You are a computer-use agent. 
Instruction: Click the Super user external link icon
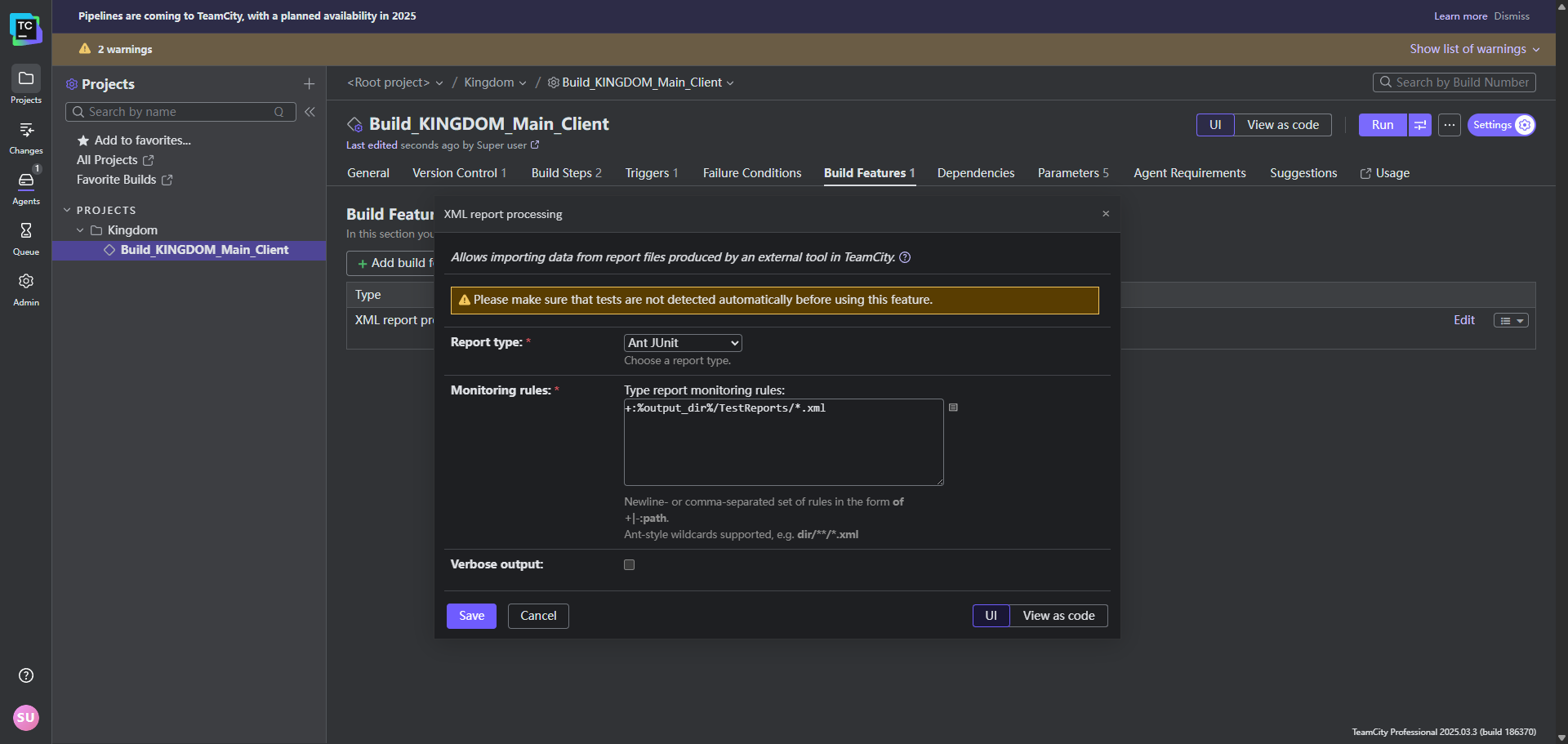535,145
